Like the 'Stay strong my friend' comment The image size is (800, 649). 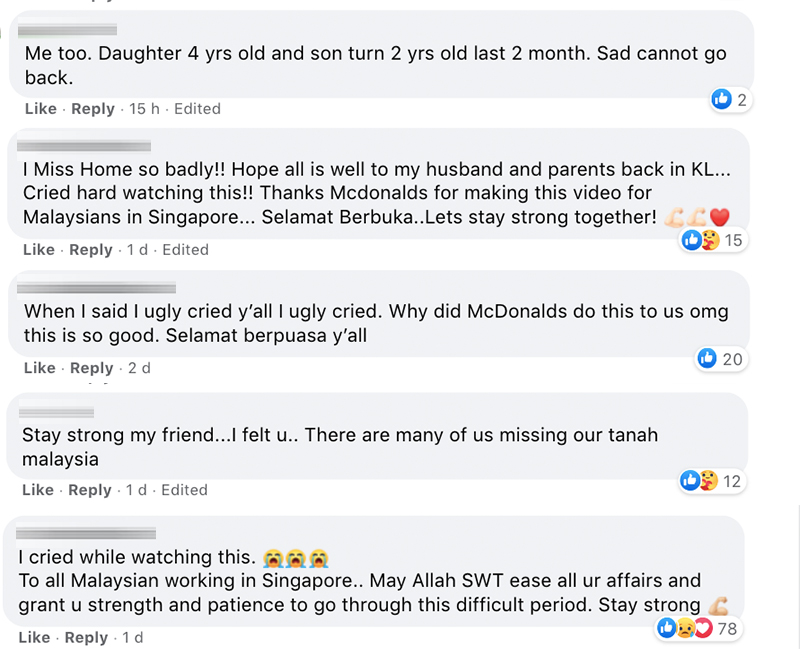(x=38, y=490)
